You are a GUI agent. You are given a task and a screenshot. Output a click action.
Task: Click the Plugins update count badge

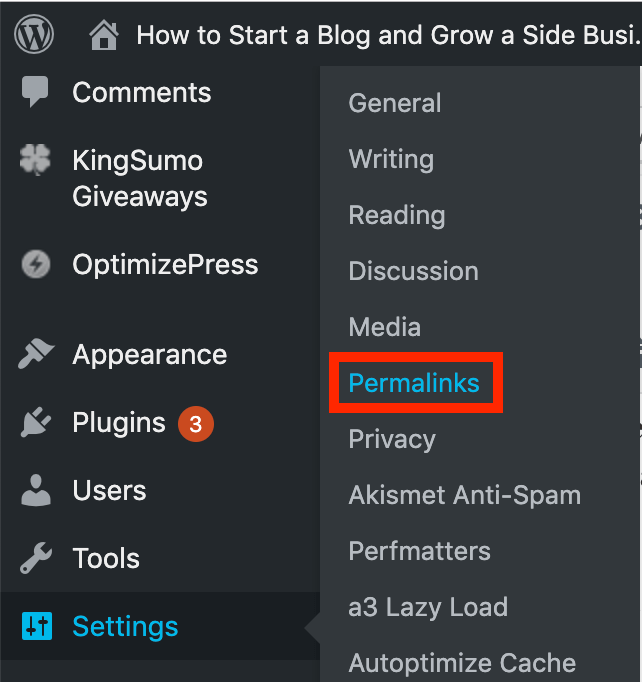[196, 424]
